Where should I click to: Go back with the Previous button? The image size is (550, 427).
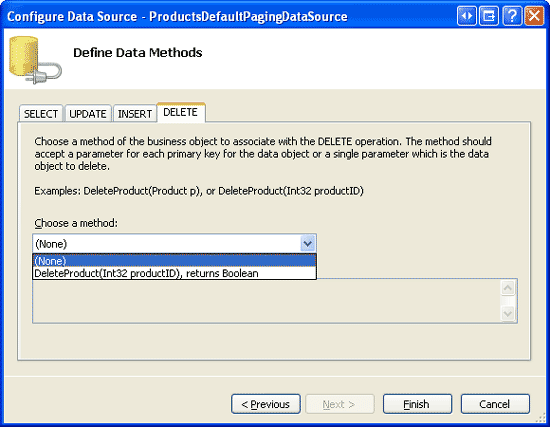tap(266, 404)
